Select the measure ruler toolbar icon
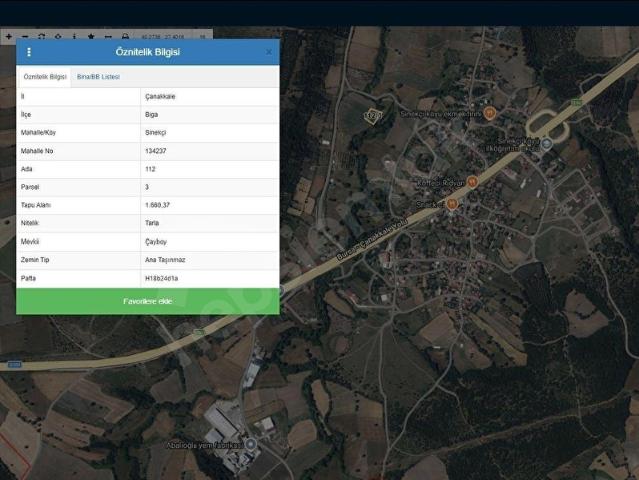Screen dimensions: 639x480 coord(108,37)
